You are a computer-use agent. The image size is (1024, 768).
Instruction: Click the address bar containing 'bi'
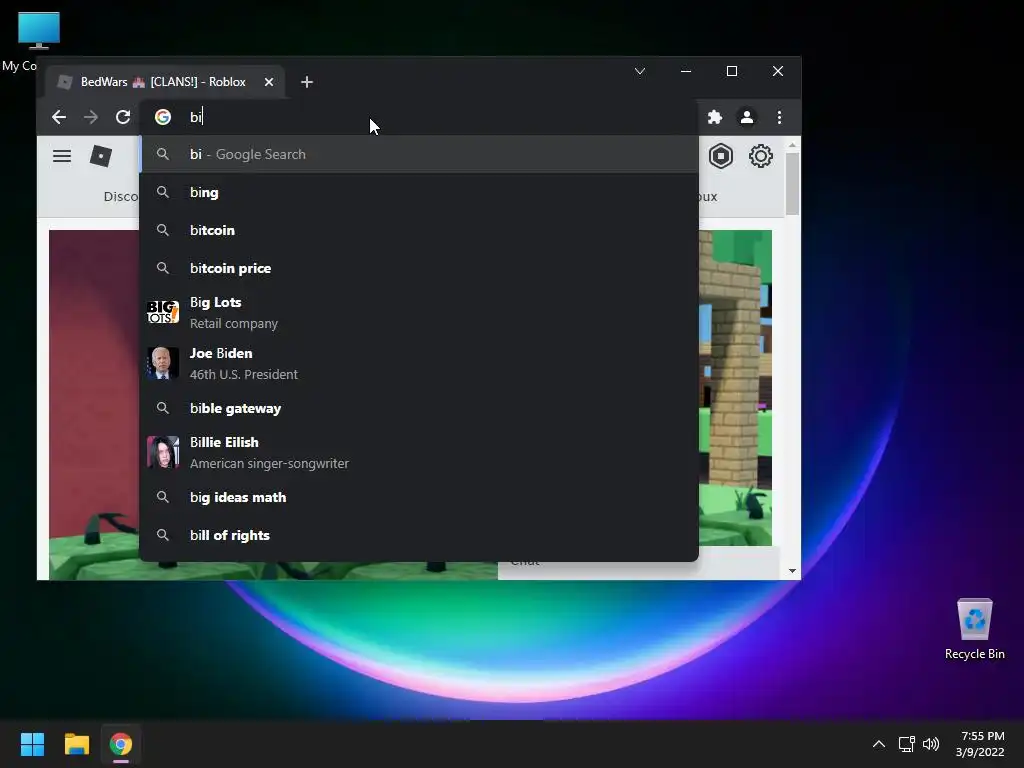[x=418, y=117]
